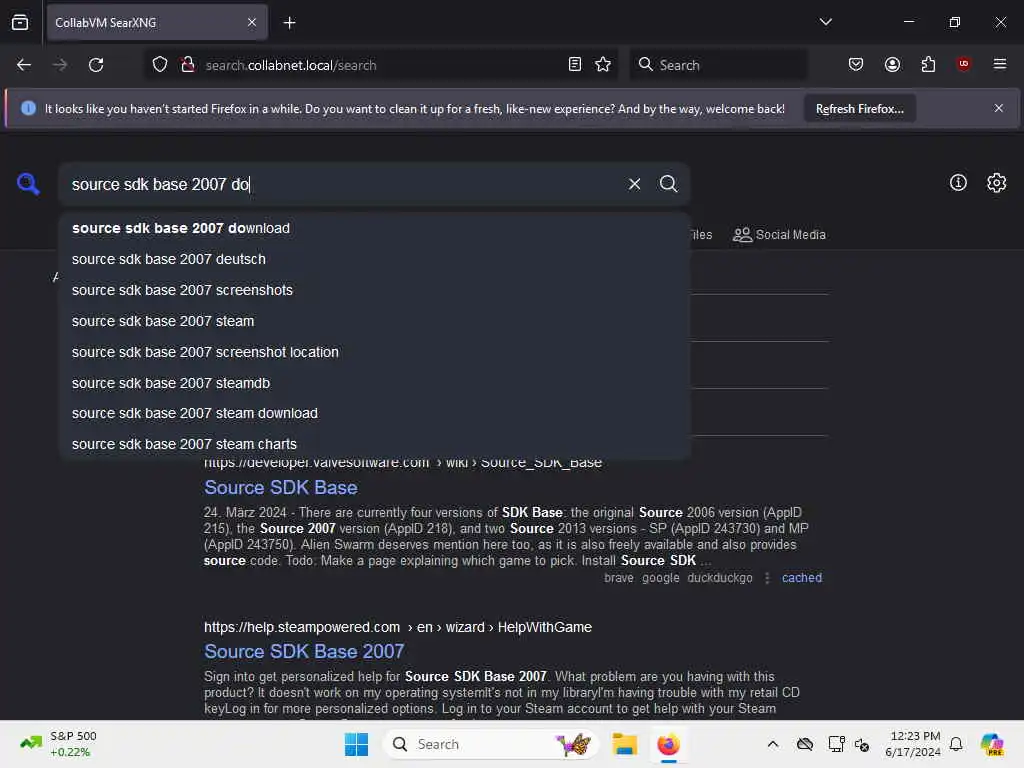Open cached version of Valve result
This screenshot has width=1024, height=768.
tap(801, 578)
